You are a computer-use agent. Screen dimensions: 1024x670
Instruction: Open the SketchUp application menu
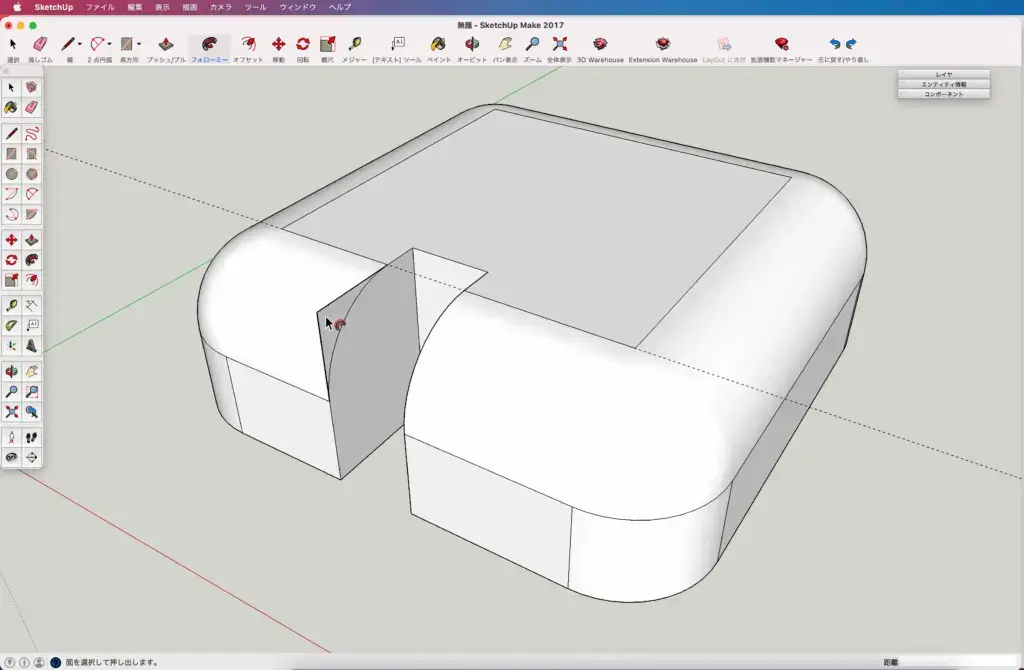[54, 7]
